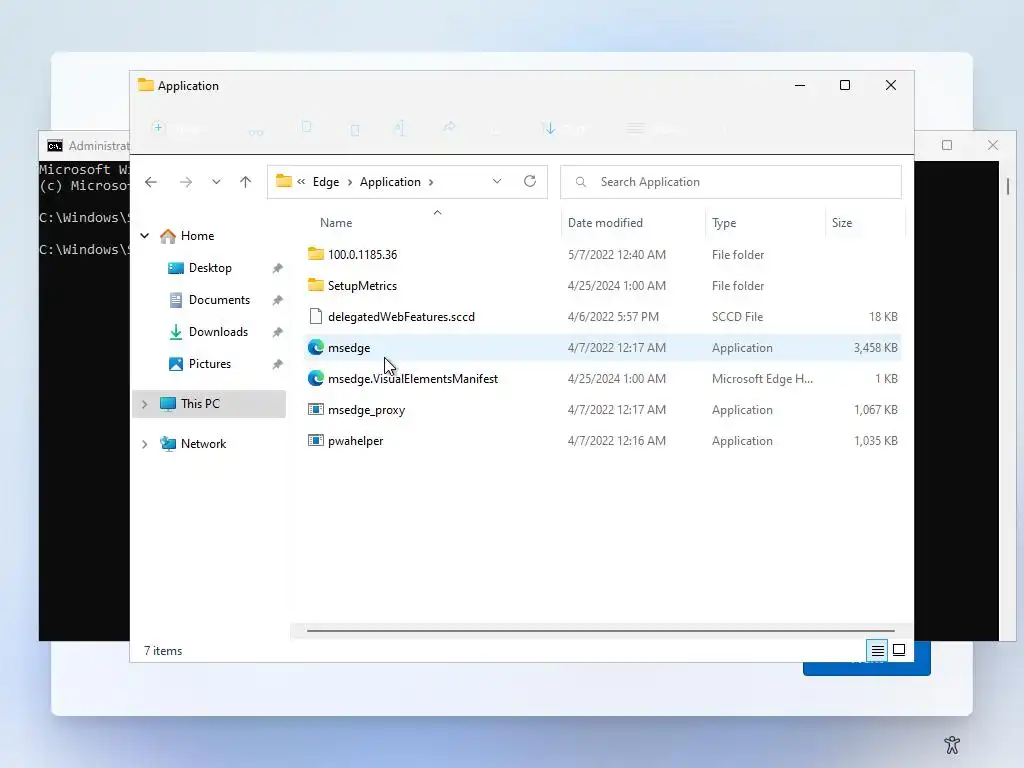Go forward with the right arrow button

[x=186, y=182]
